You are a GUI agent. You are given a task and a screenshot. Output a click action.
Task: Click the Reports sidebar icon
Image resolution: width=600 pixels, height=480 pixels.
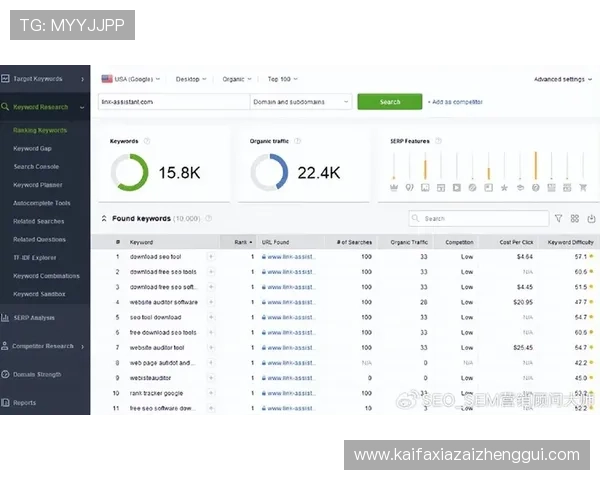click(x=5, y=403)
